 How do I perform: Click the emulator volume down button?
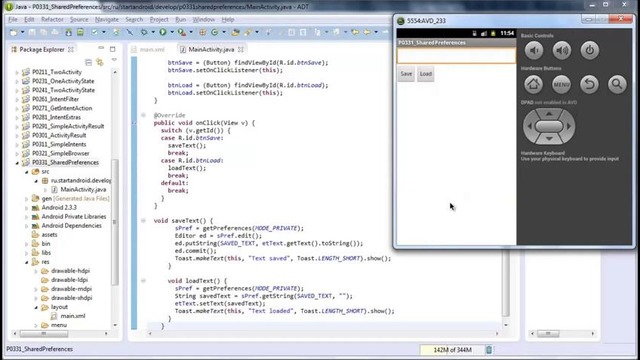[534, 51]
